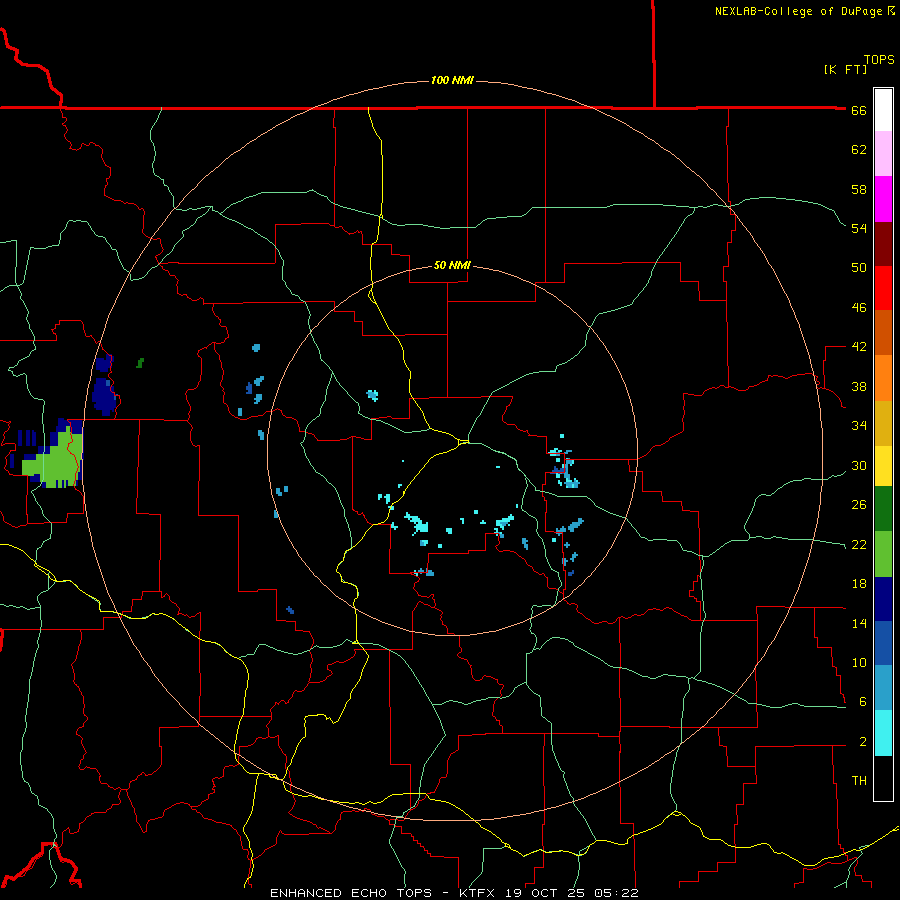
Task: Select the cyan legend color swatch
Action: point(883,734)
